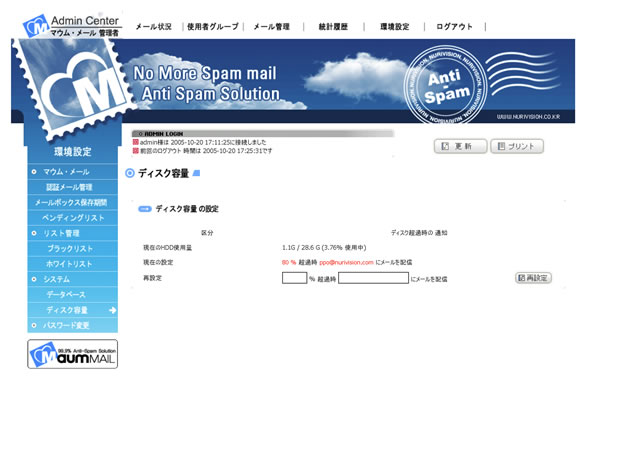Screen dimensions: 640x452
Task: Click the 区分 column header
Action: pyautogui.click(x=207, y=233)
